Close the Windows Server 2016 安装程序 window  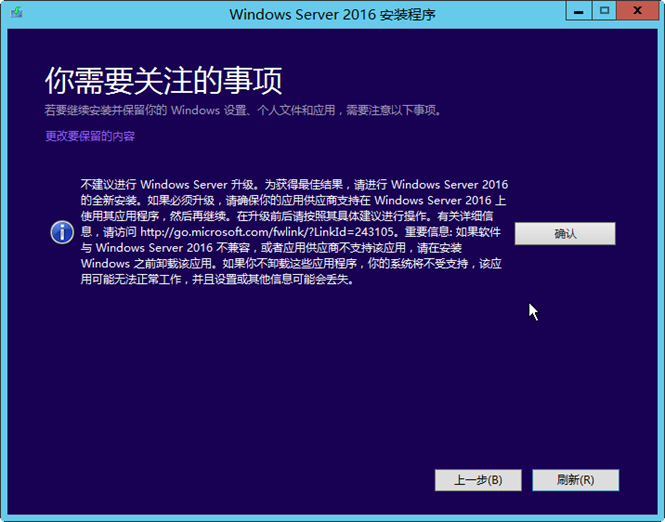tap(637, 11)
